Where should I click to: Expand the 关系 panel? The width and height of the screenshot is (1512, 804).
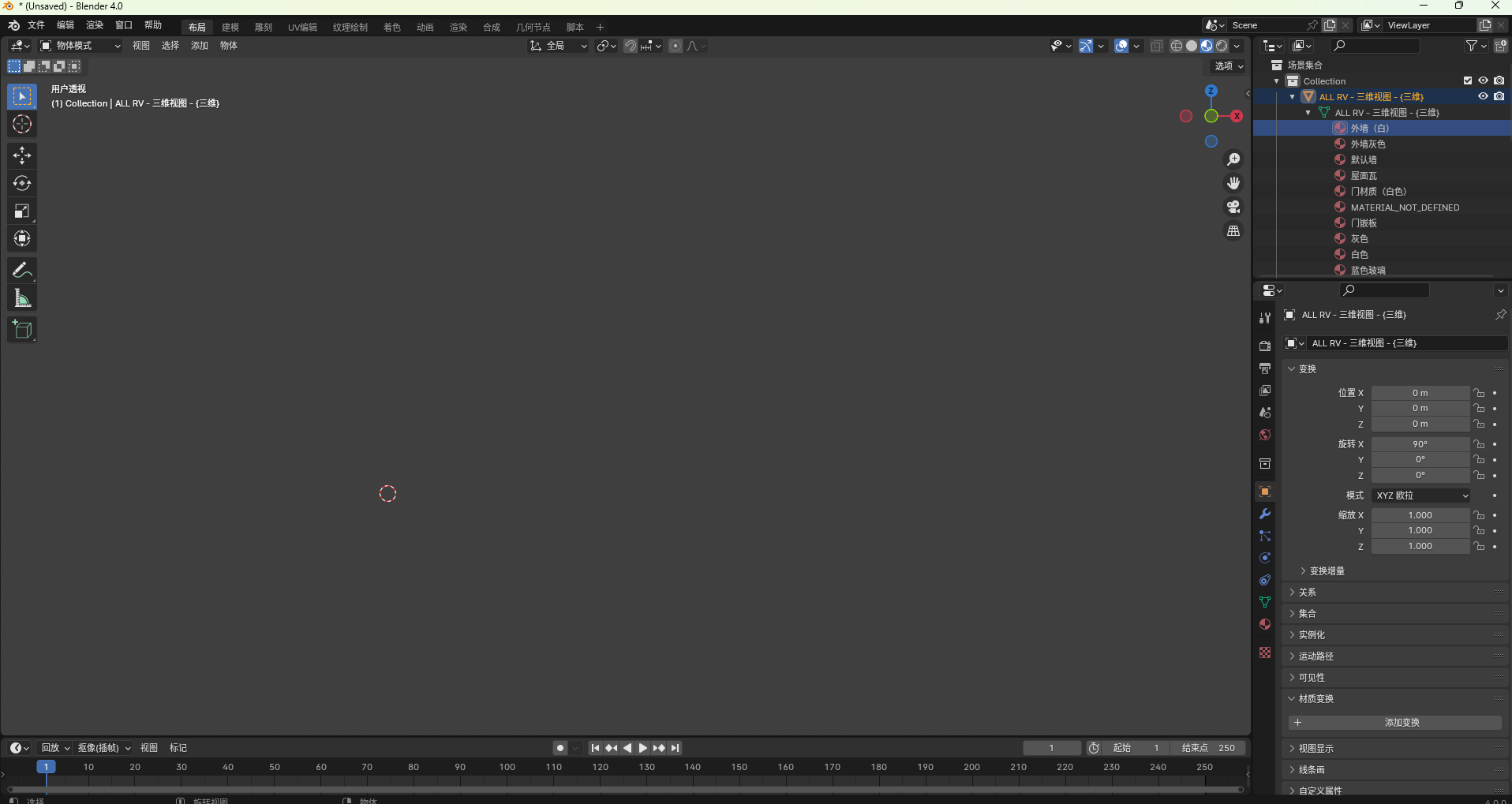tap(1308, 593)
